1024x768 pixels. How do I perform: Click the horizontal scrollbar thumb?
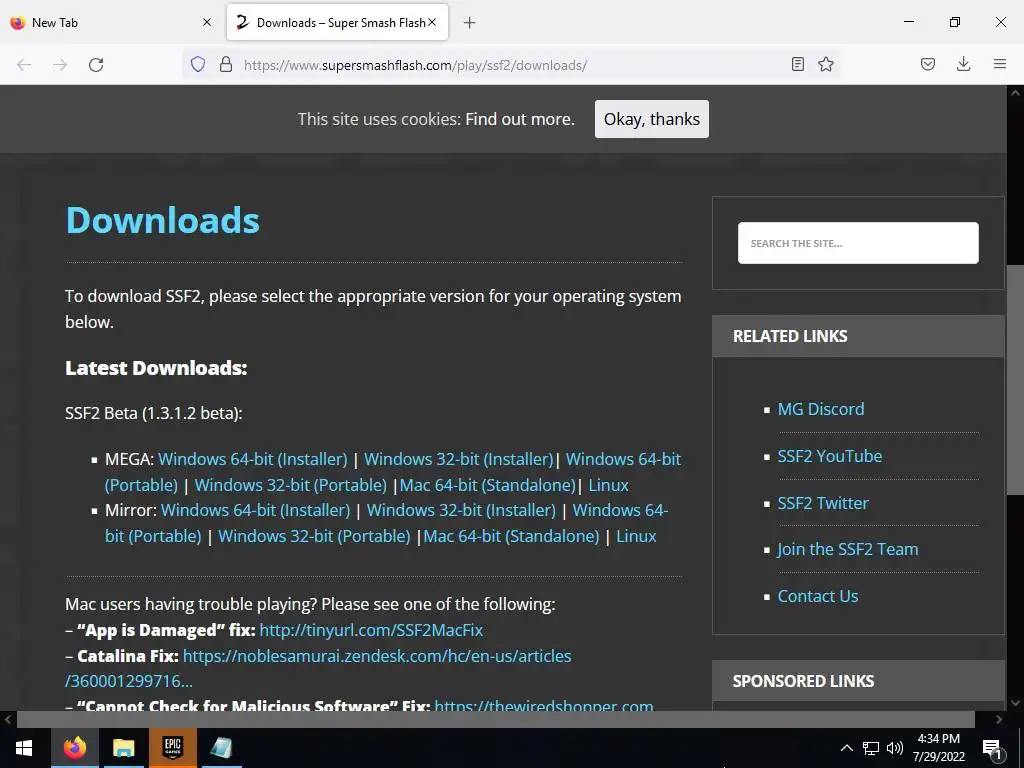pos(495,719)
